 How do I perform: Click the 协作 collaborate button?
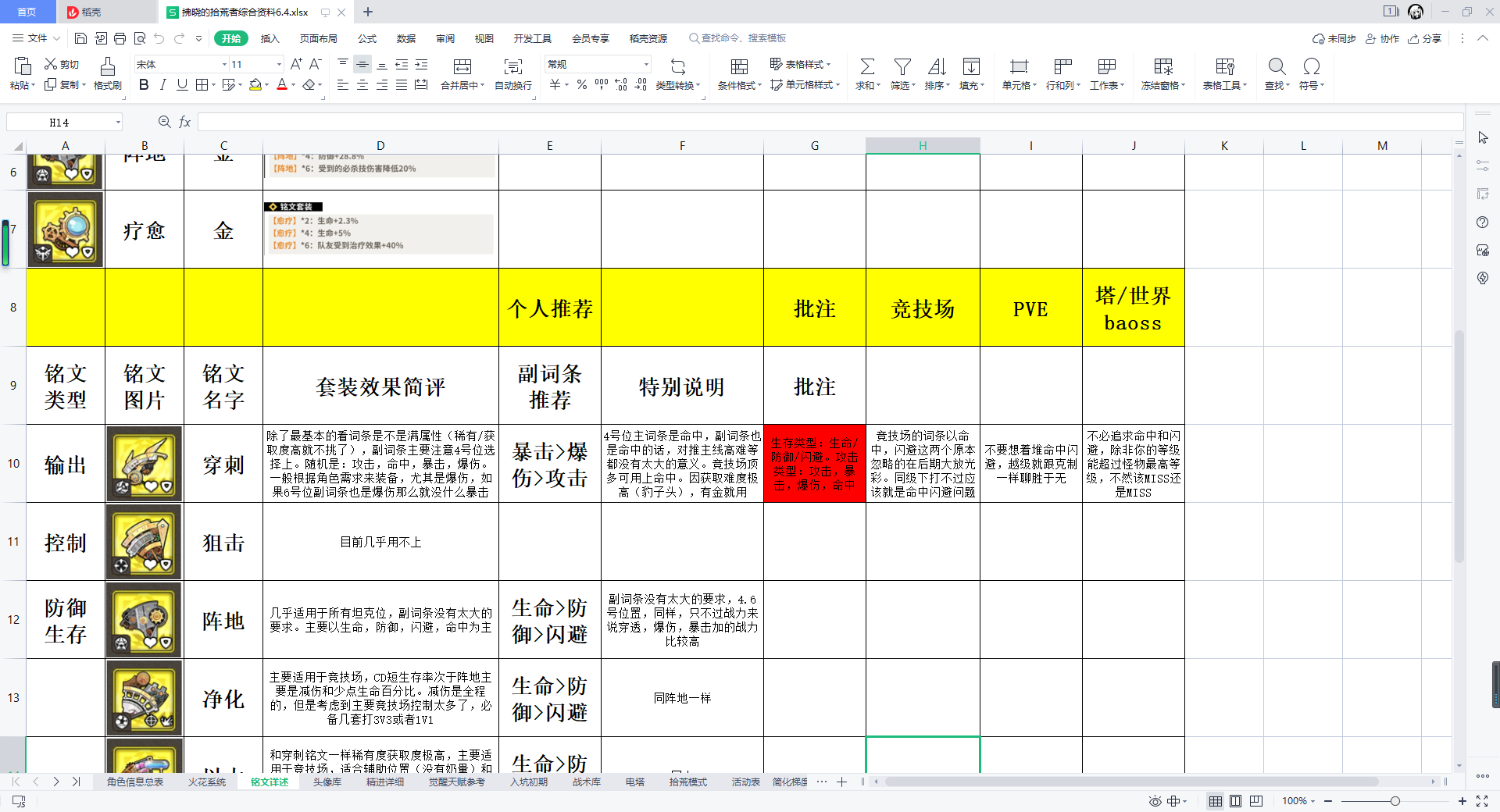point(1382,38)
